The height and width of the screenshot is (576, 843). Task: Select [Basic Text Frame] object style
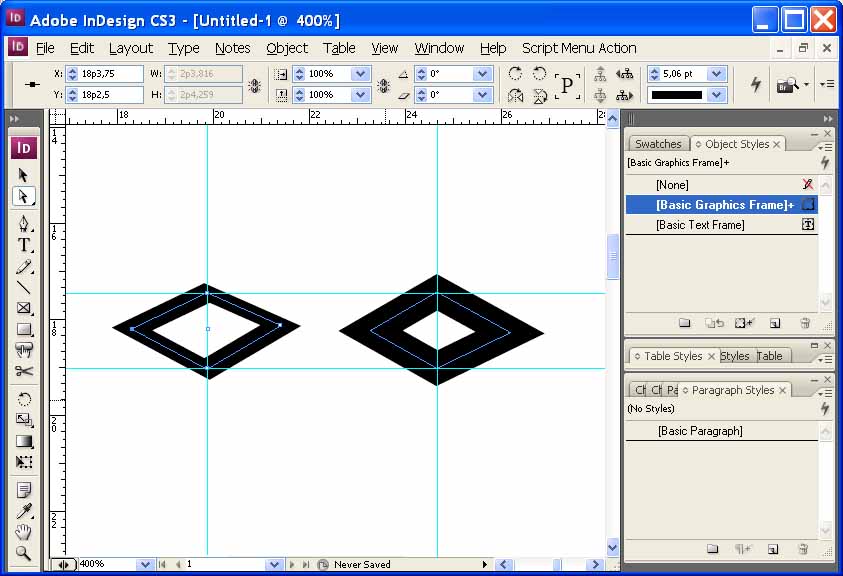(x=721, y=225)
